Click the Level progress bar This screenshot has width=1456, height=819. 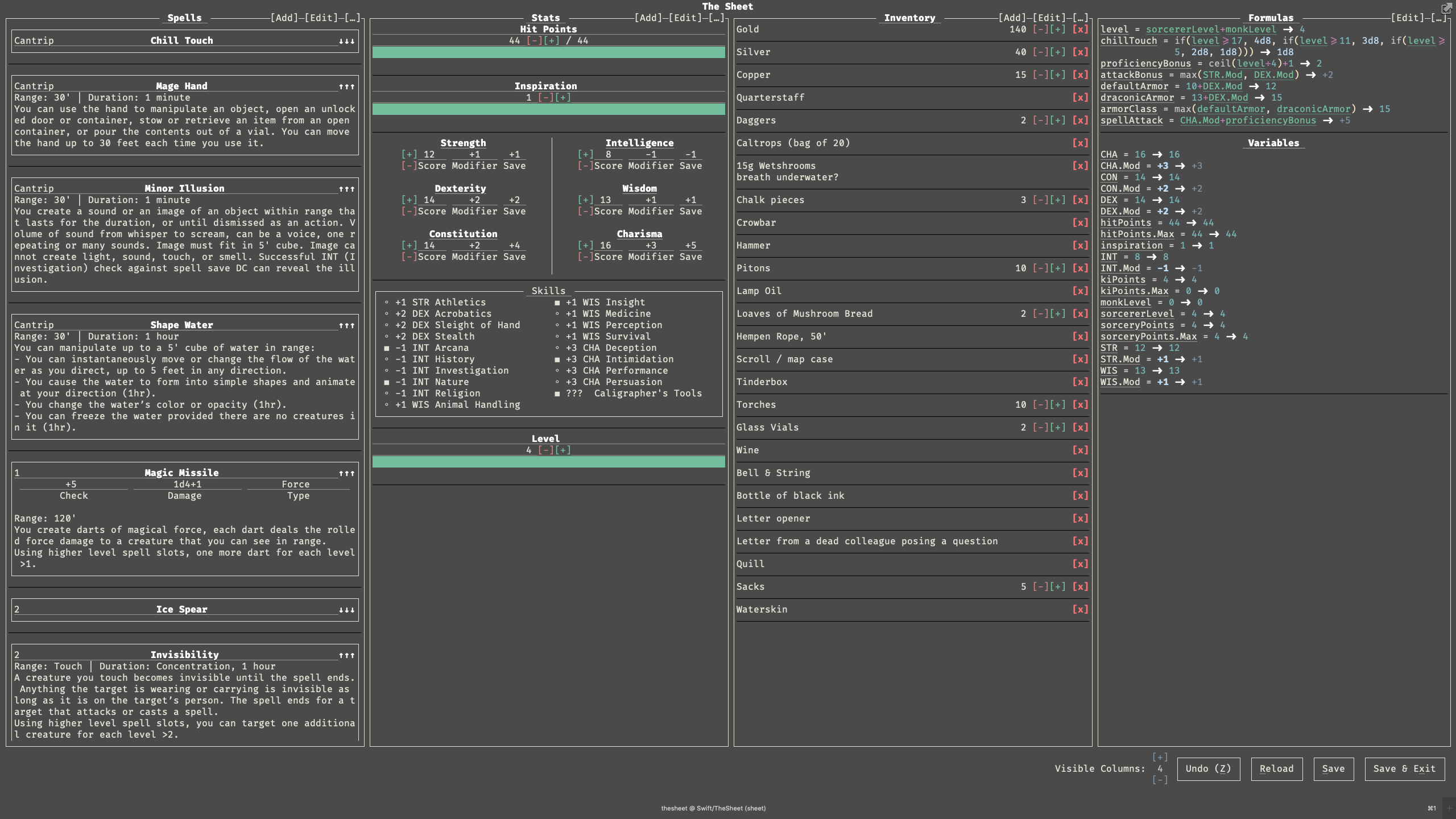[548, 461]
